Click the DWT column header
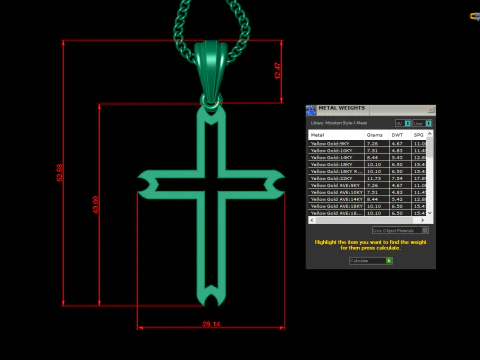The width and height of the screenshot is (480, 360). 400,135
